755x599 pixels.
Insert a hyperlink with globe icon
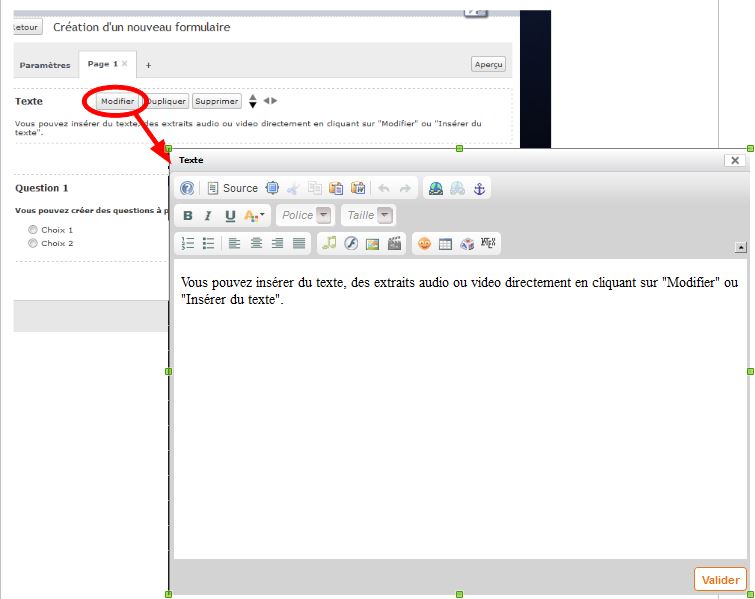[x=435, y=188]
